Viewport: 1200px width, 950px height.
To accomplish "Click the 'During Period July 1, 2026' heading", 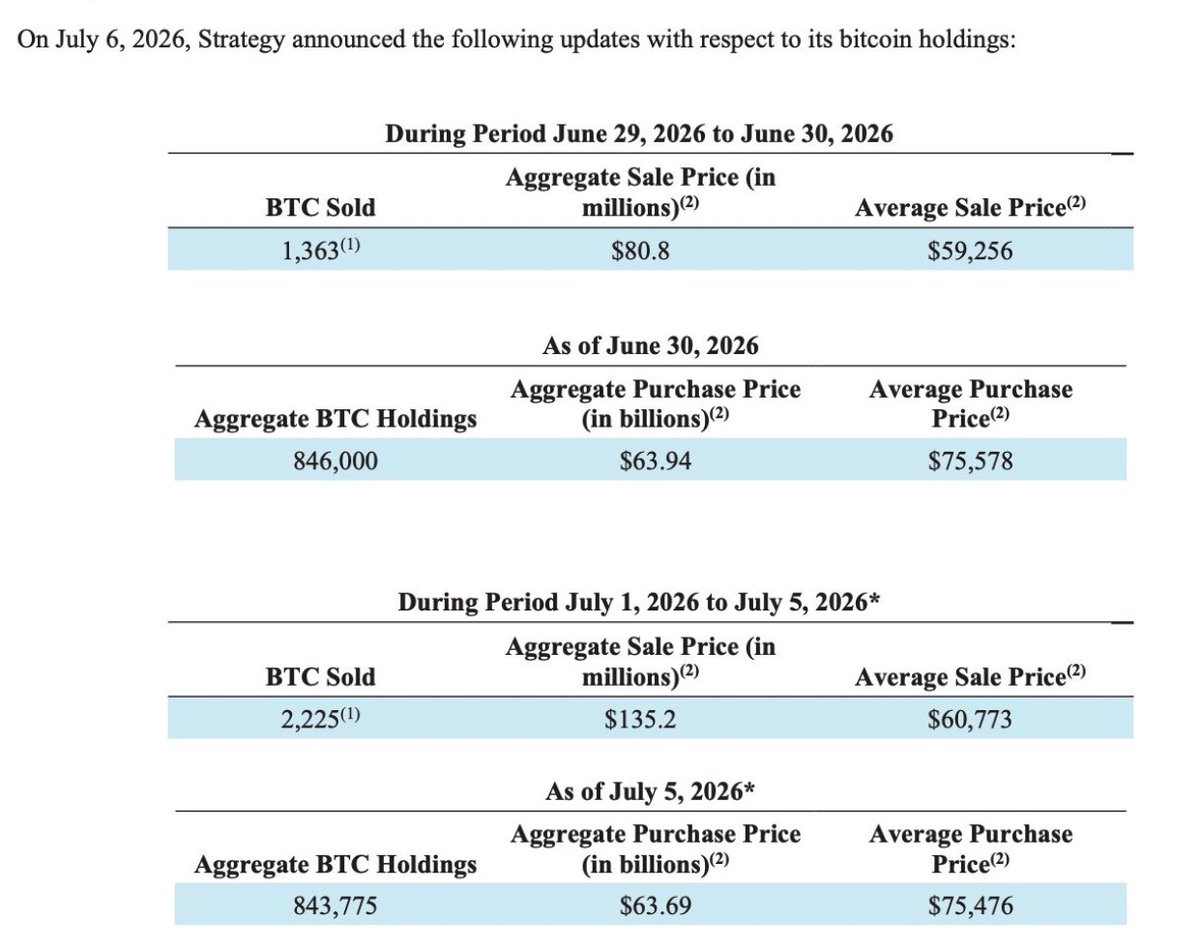I will [x=638, y=602].
